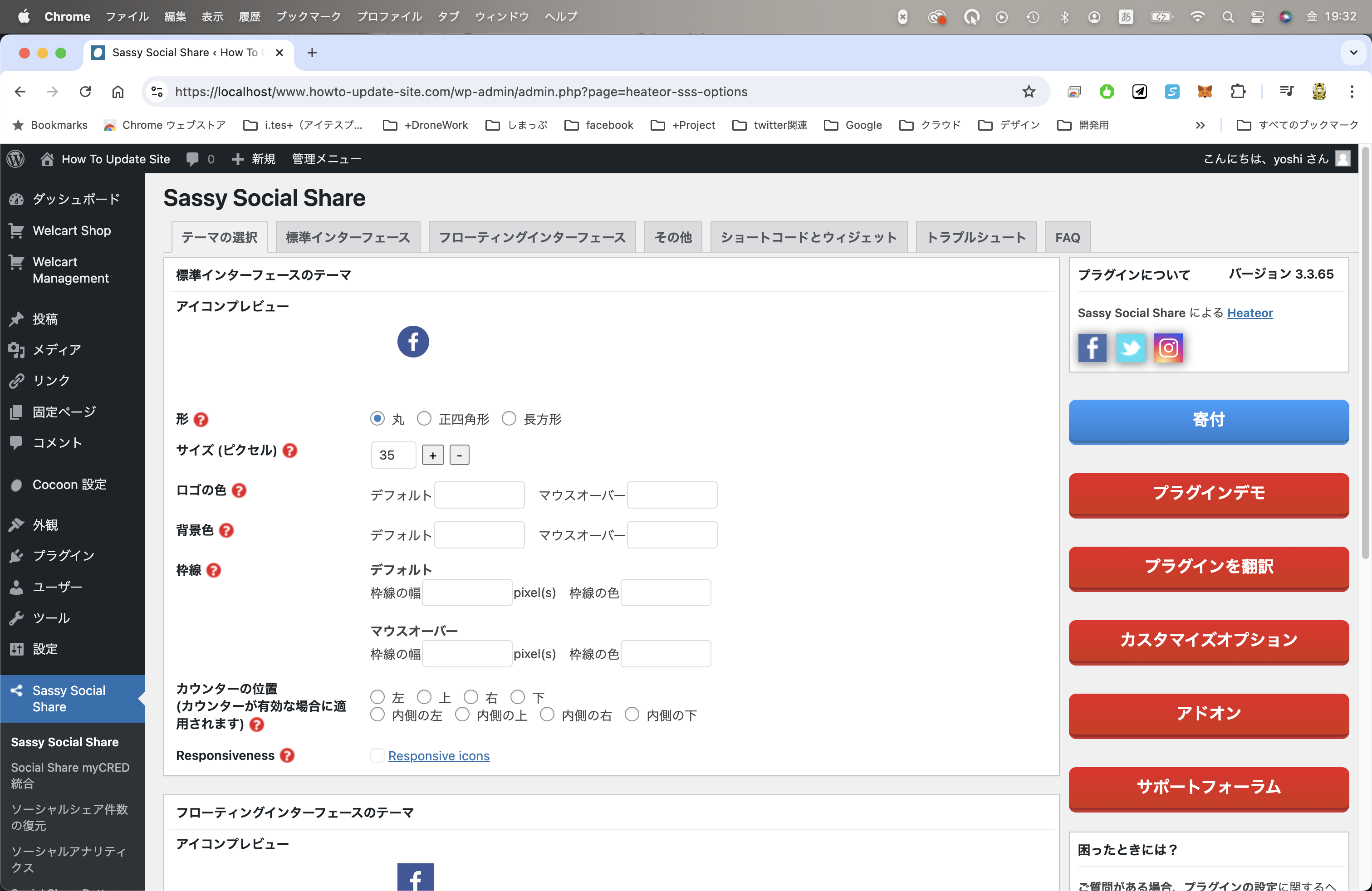Click the WordPress logo in admin bar
This screenshot has height=891, width=1372.
16,159
